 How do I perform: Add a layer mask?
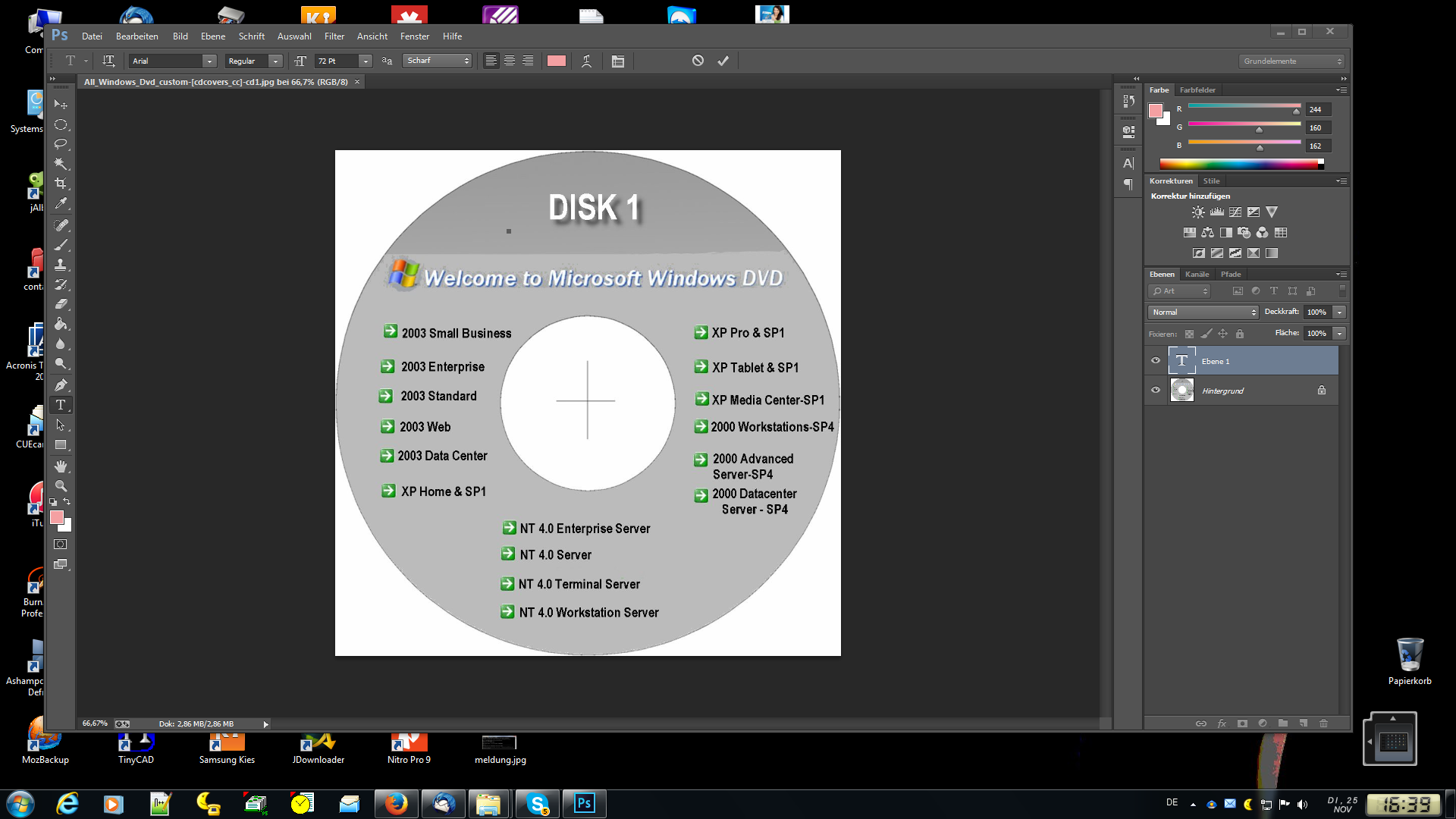point(1242,723)
